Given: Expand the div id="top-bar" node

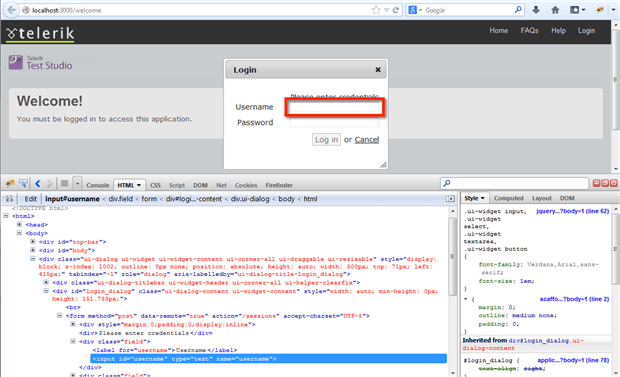Looking at the screenshot, I should [32, 241].
